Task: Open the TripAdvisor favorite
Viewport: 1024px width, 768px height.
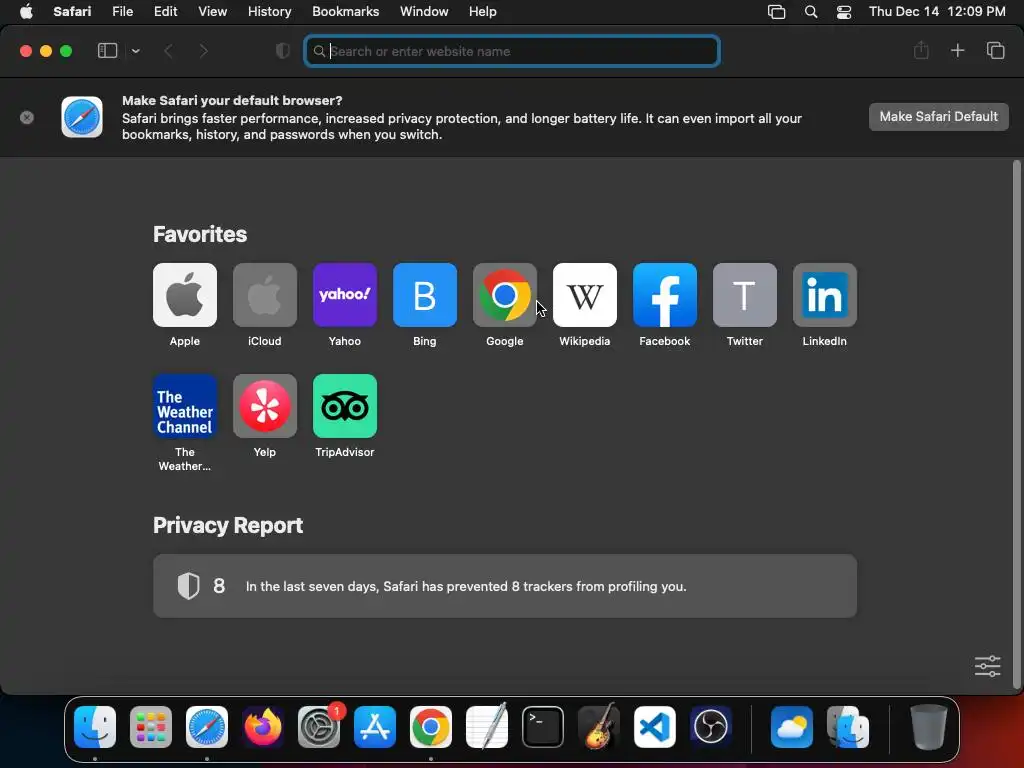Action: pos(345,406)
